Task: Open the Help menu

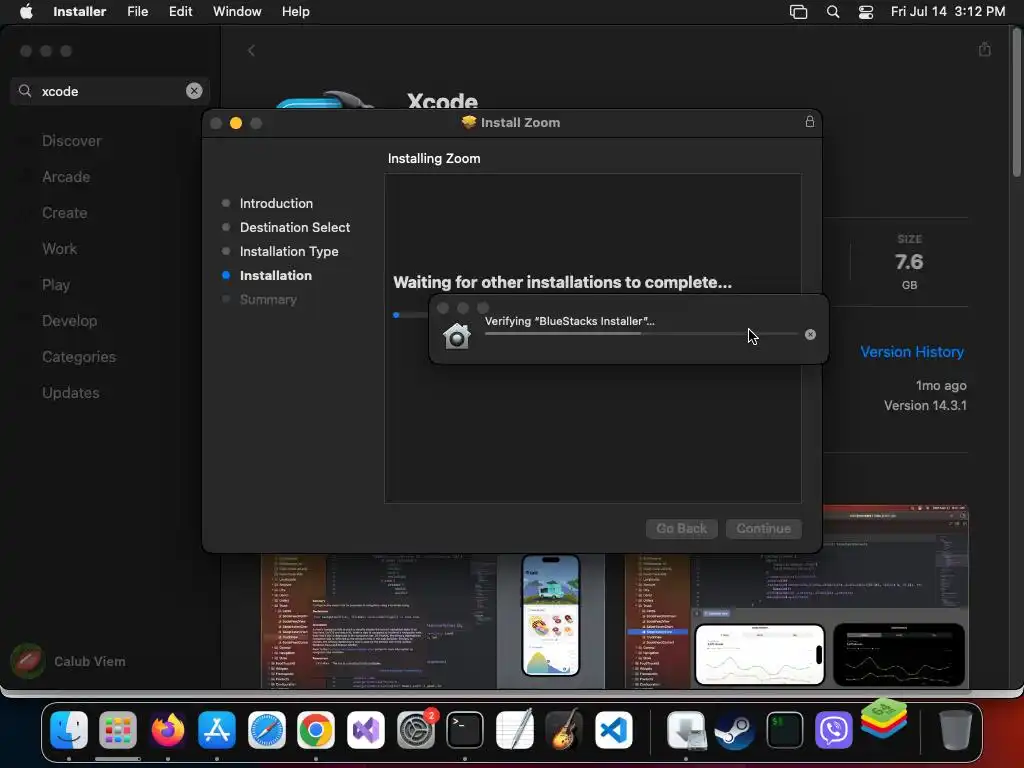Action: 296,12
